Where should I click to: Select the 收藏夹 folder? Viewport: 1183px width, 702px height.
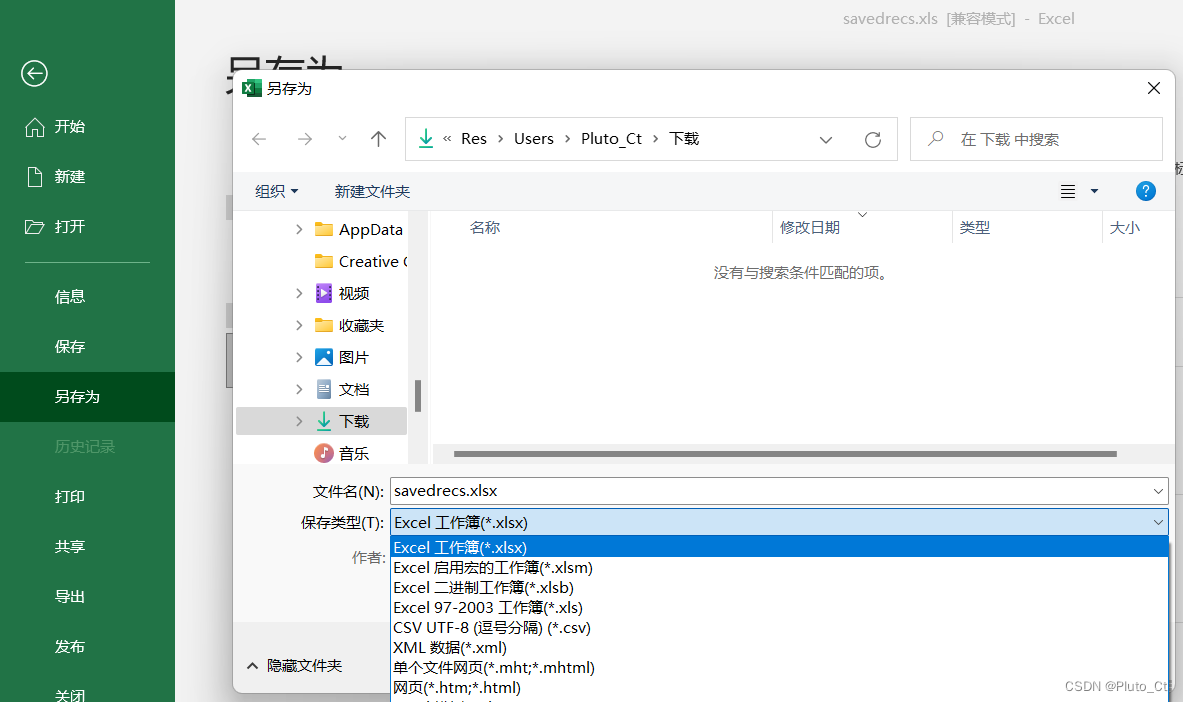point(349,325)
